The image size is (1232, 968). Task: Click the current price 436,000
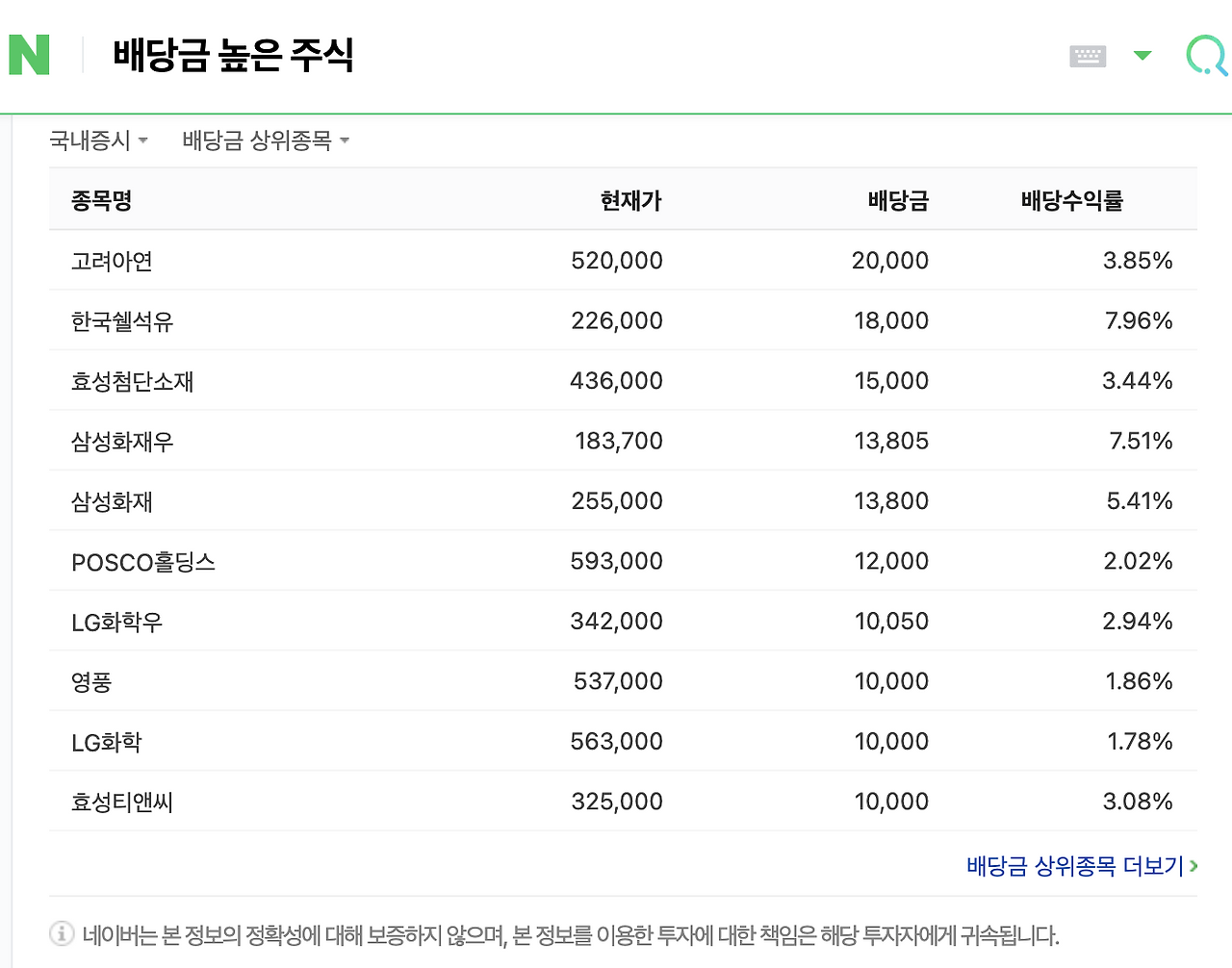click(x=616, y=381)
